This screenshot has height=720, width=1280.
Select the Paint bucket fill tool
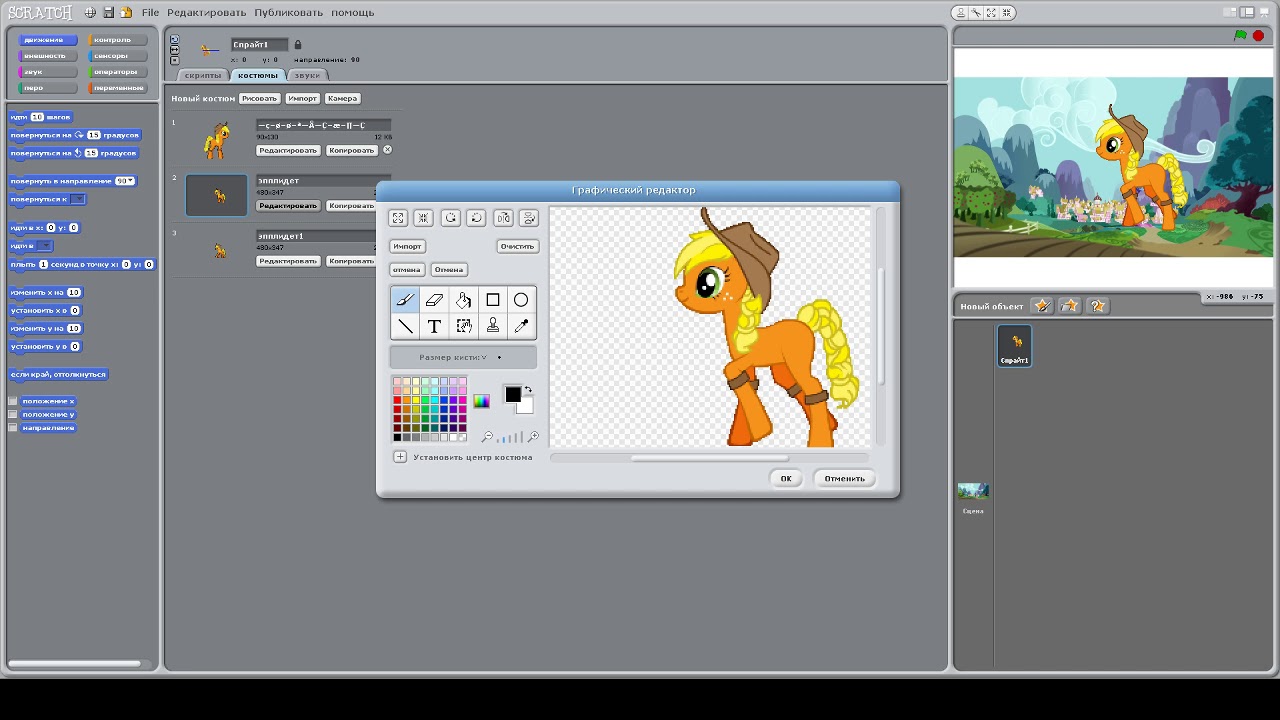(x=463, y=300)
